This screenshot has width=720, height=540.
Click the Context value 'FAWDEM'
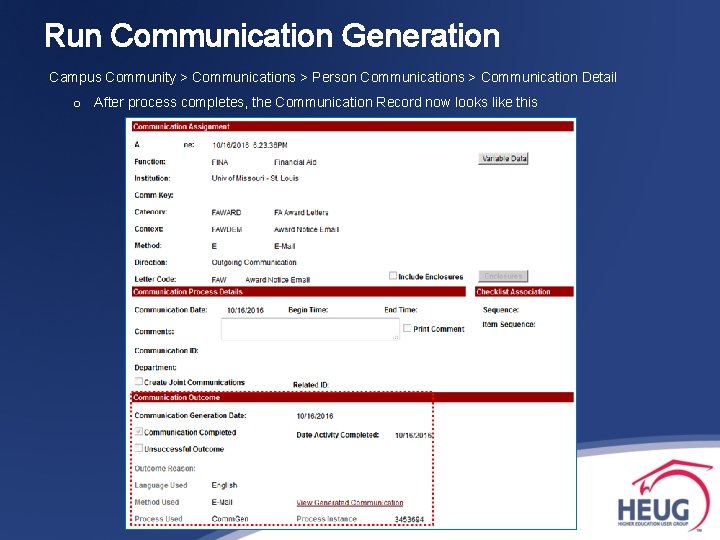227,229
